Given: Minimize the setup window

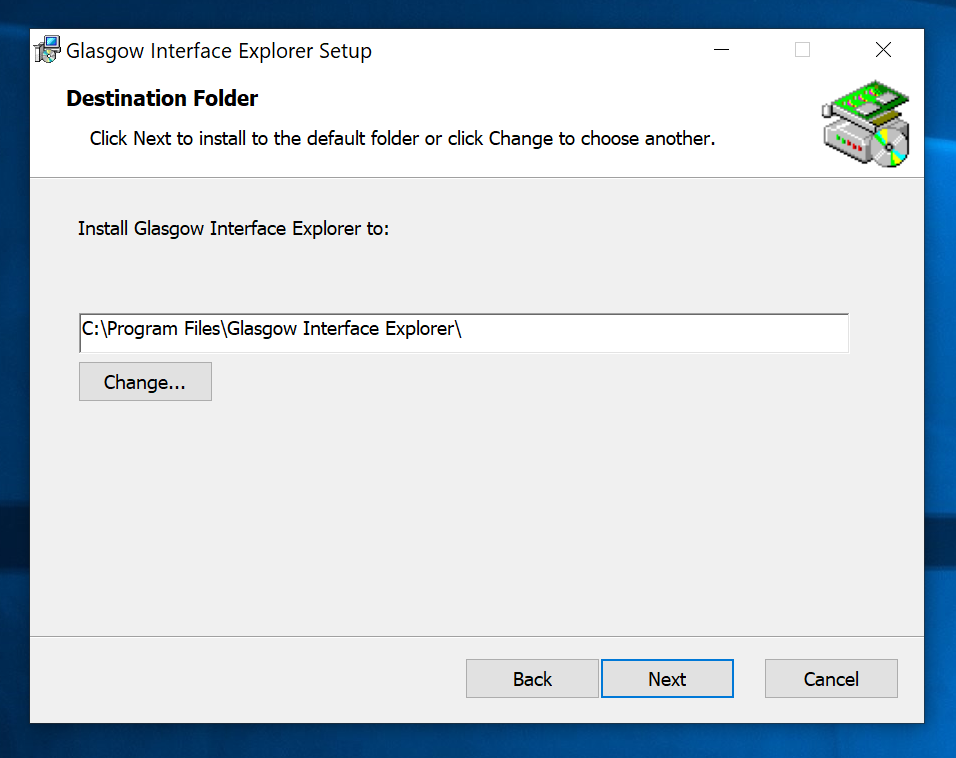Looking at the screenshot, I should click(x=721, y=49).
